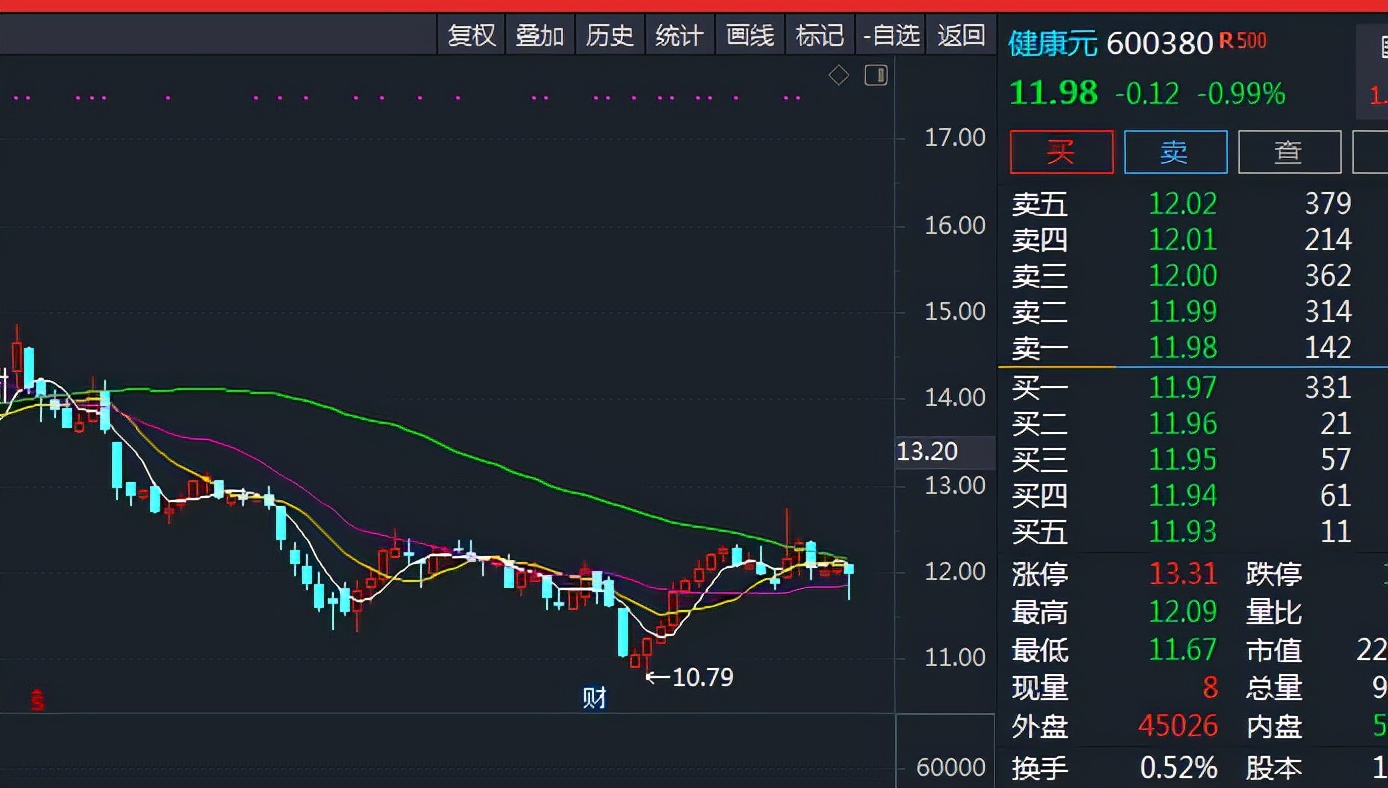Click the 查 query button
This screenshot has height=788, width=1388.
pos(1289,152)
